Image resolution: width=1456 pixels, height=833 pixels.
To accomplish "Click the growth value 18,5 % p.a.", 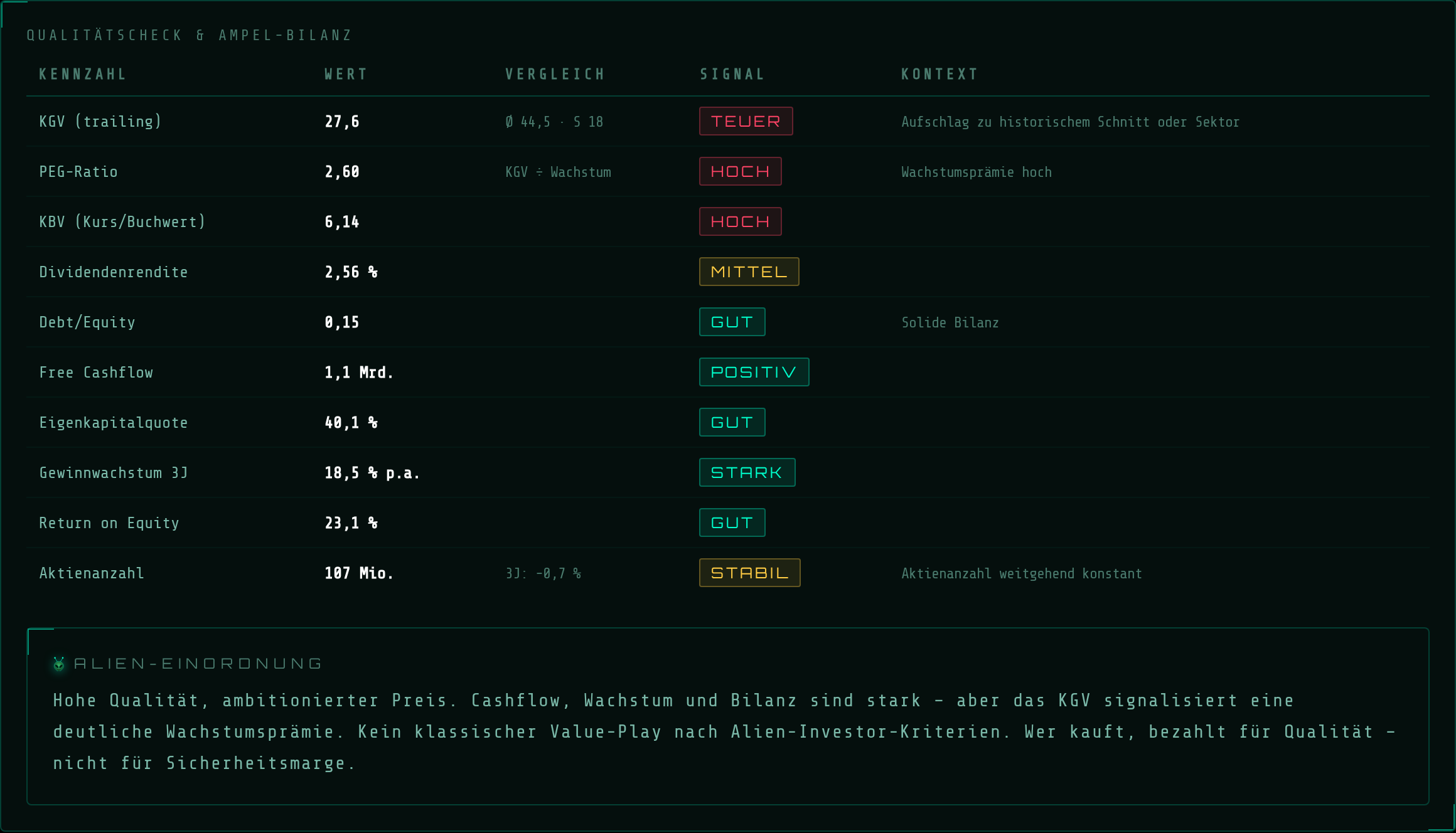I will (372, 473).
